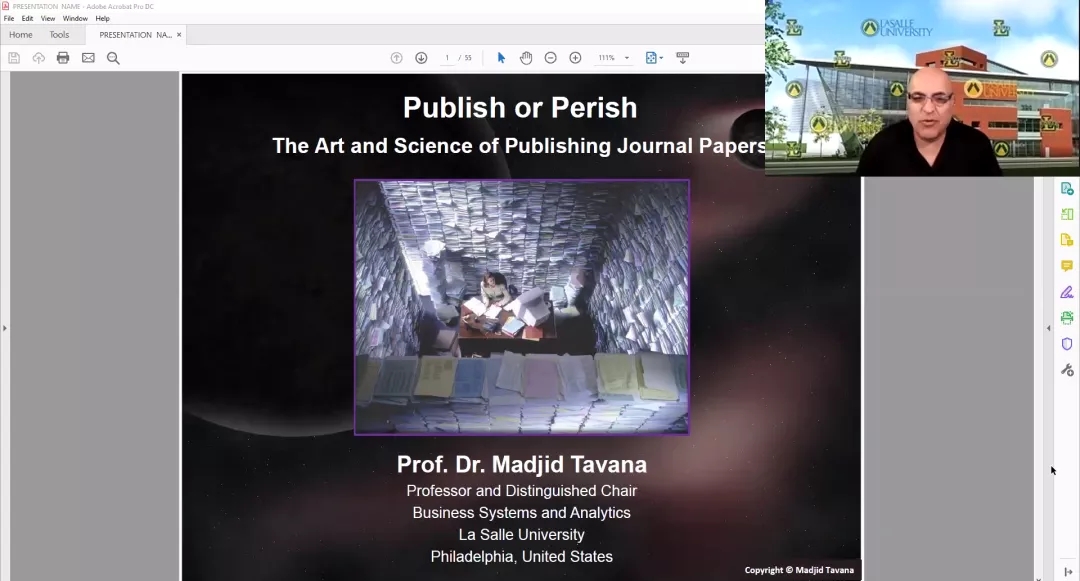Open the Organize Pages tool in the right pane
The image size is (1080, 581).
[1067, 214]
